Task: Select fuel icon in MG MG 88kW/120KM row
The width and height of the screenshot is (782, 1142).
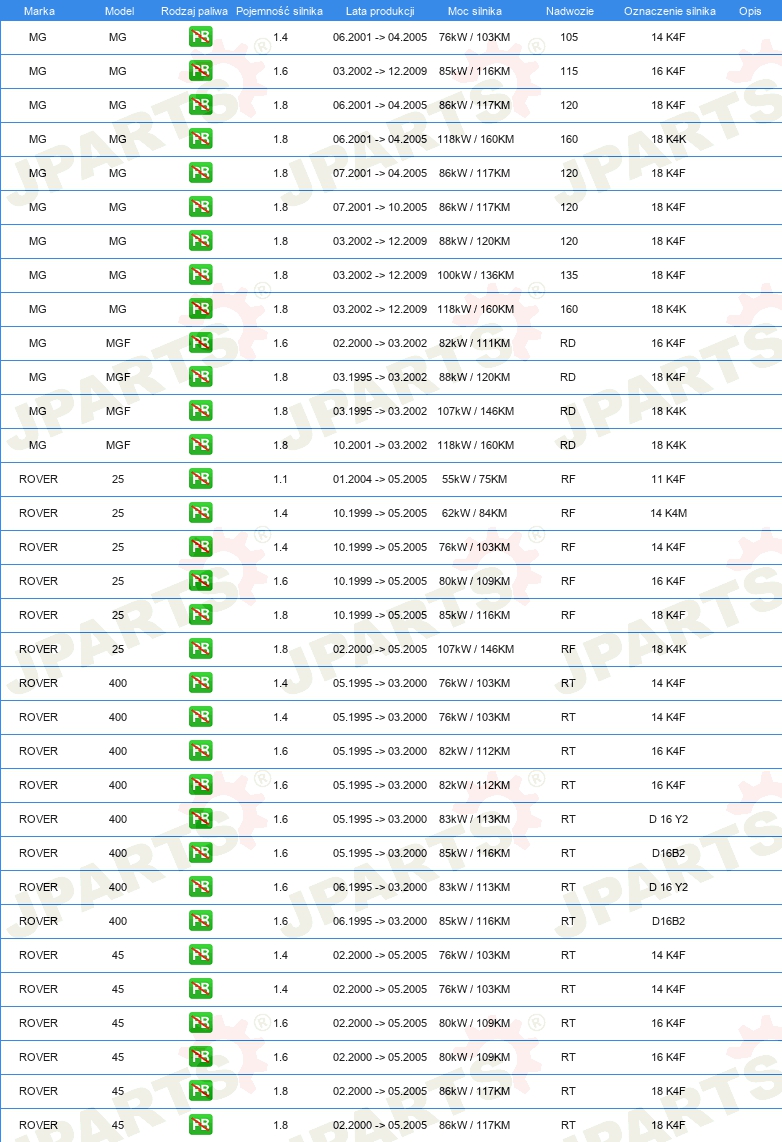Action: click(200, 240)
